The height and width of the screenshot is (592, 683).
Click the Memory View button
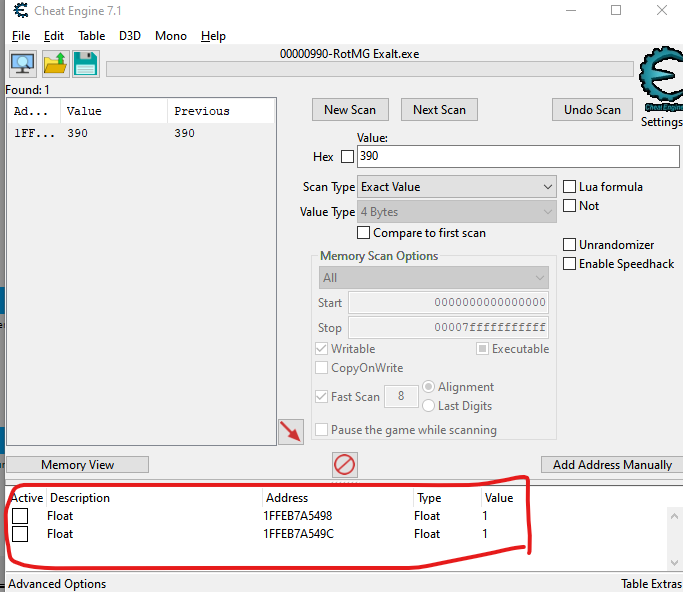click(x=77, y=465)
